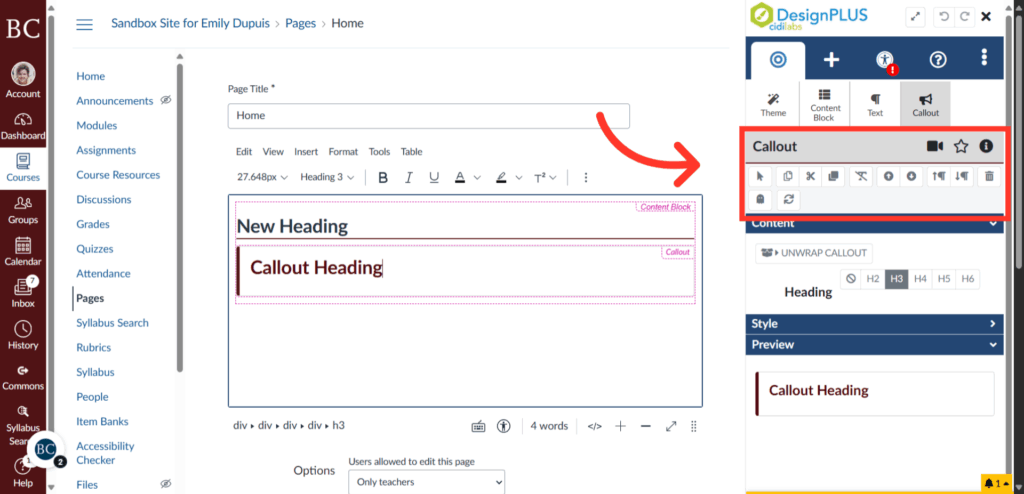Select the Content Block tool

coord(825,104)
